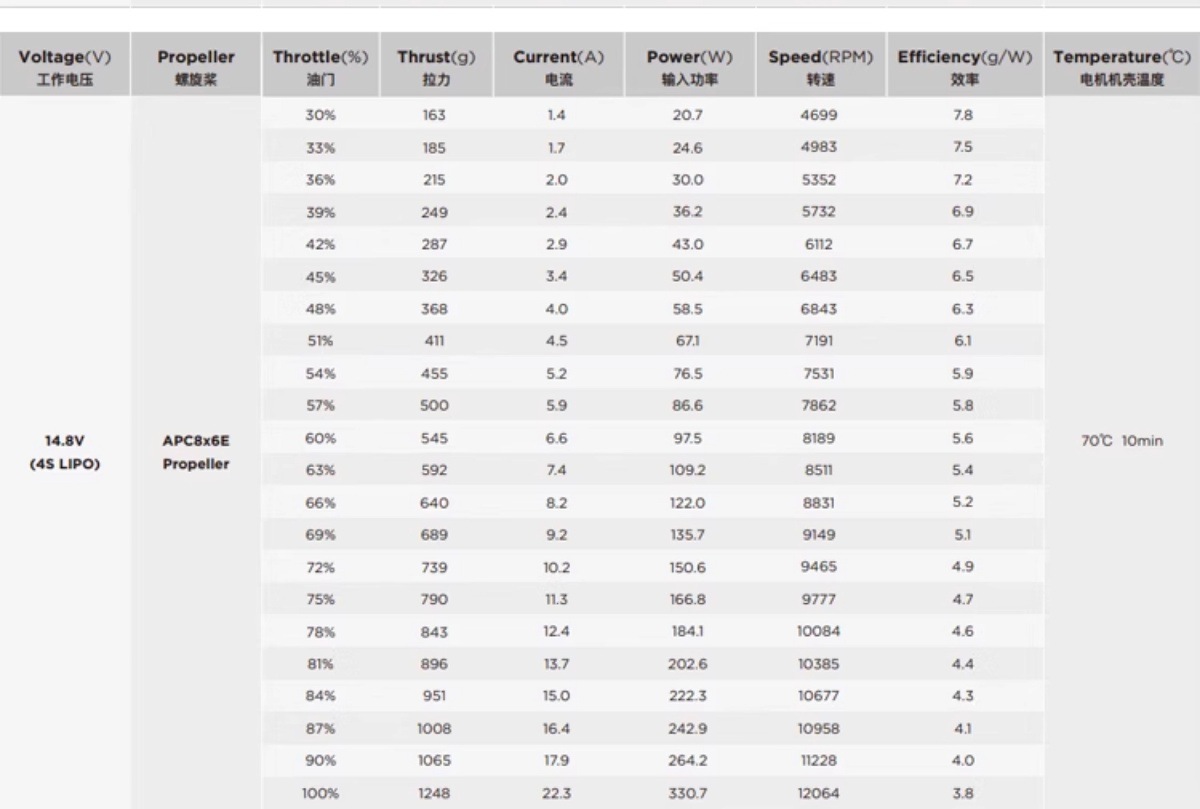Viewport: 1200px width, 809px height.
Task: Click the Throttle(%) column header
Action: click(x=321, y=66)
